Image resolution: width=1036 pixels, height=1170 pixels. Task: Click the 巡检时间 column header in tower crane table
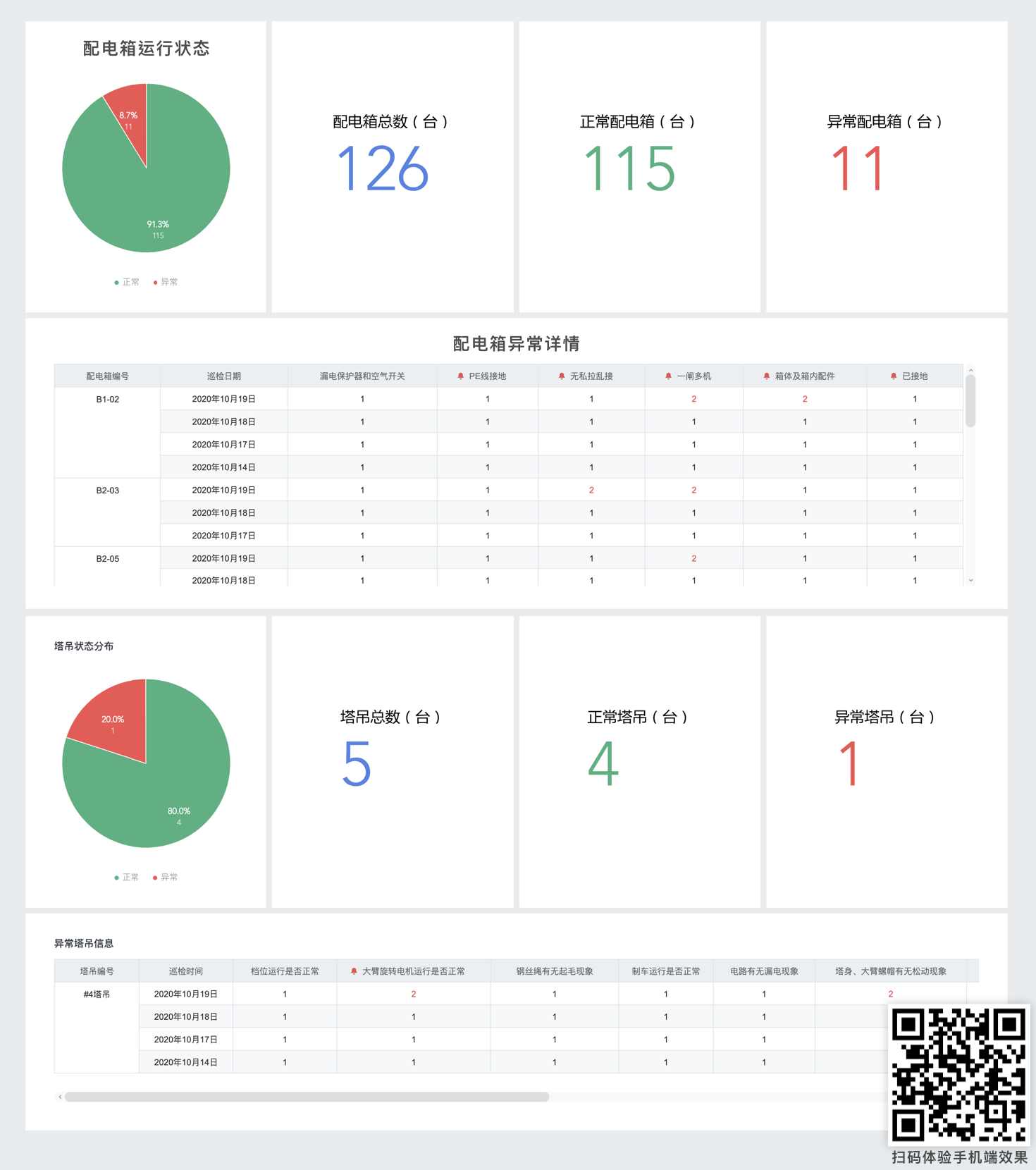click(185, 971)
